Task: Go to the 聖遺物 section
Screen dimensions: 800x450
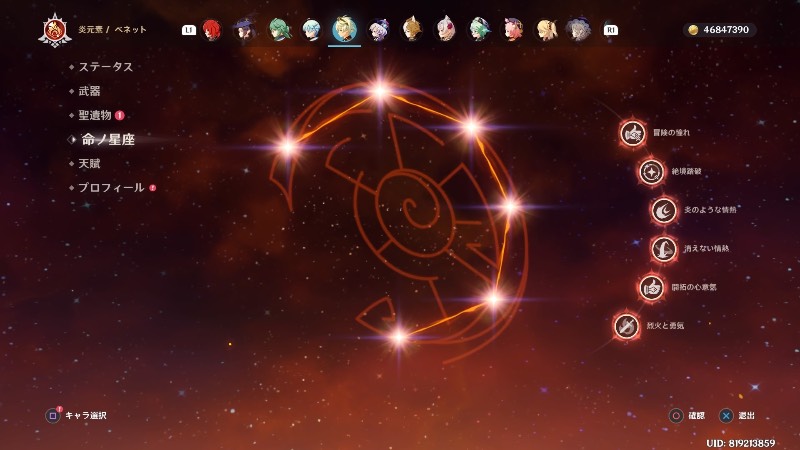Action: point(95,115)
